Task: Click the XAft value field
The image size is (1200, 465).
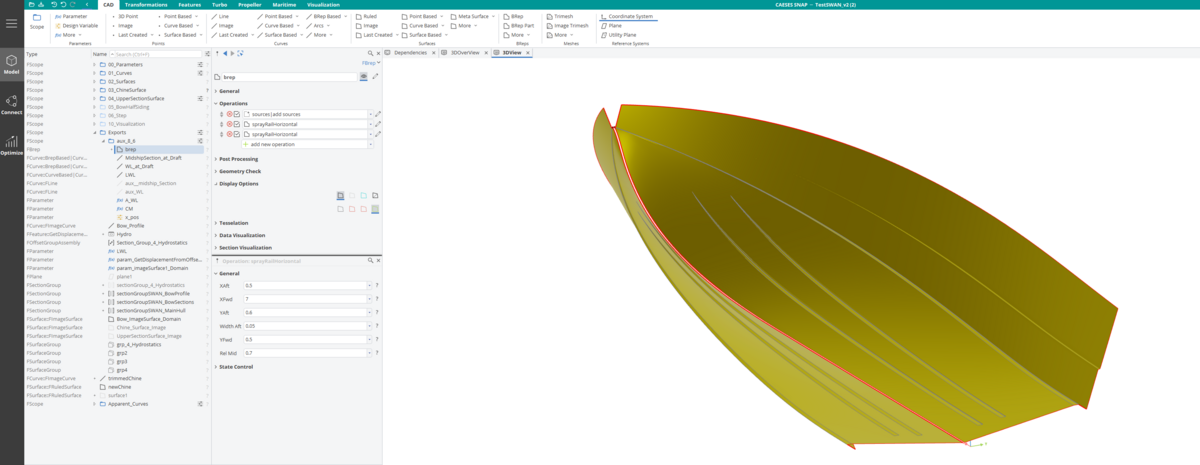Action: pyautogui.click(x=307, y=285)
